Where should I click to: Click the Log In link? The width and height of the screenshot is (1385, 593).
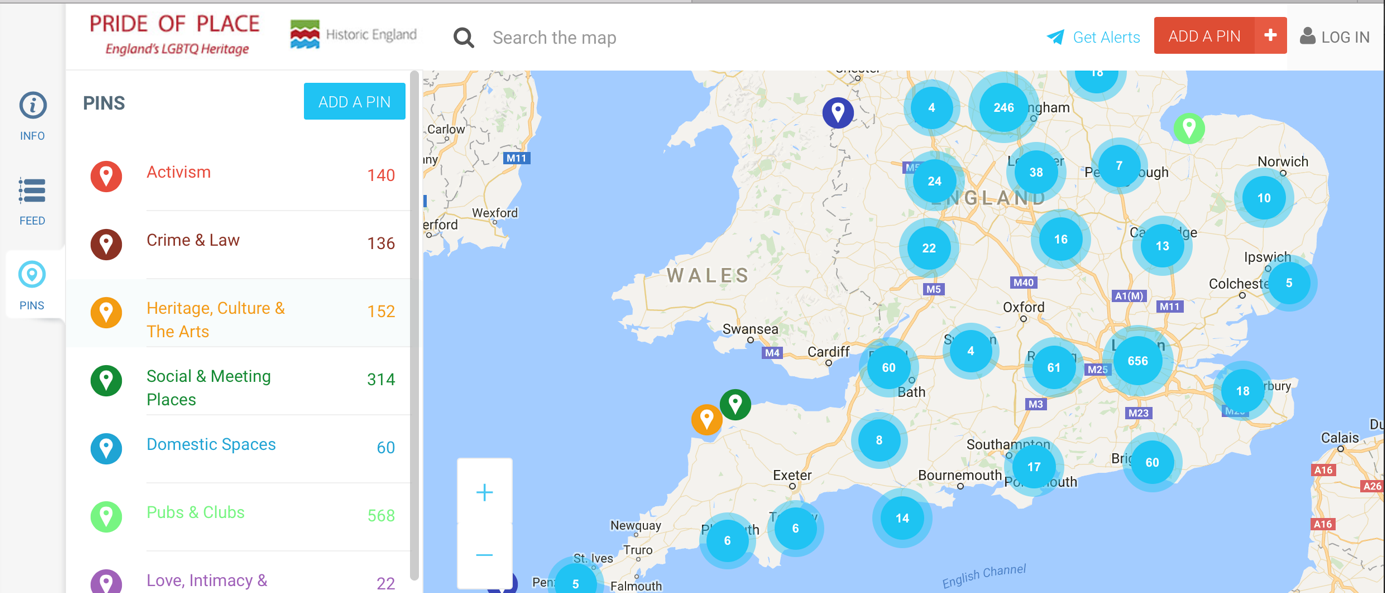[x=1334, y=37]
